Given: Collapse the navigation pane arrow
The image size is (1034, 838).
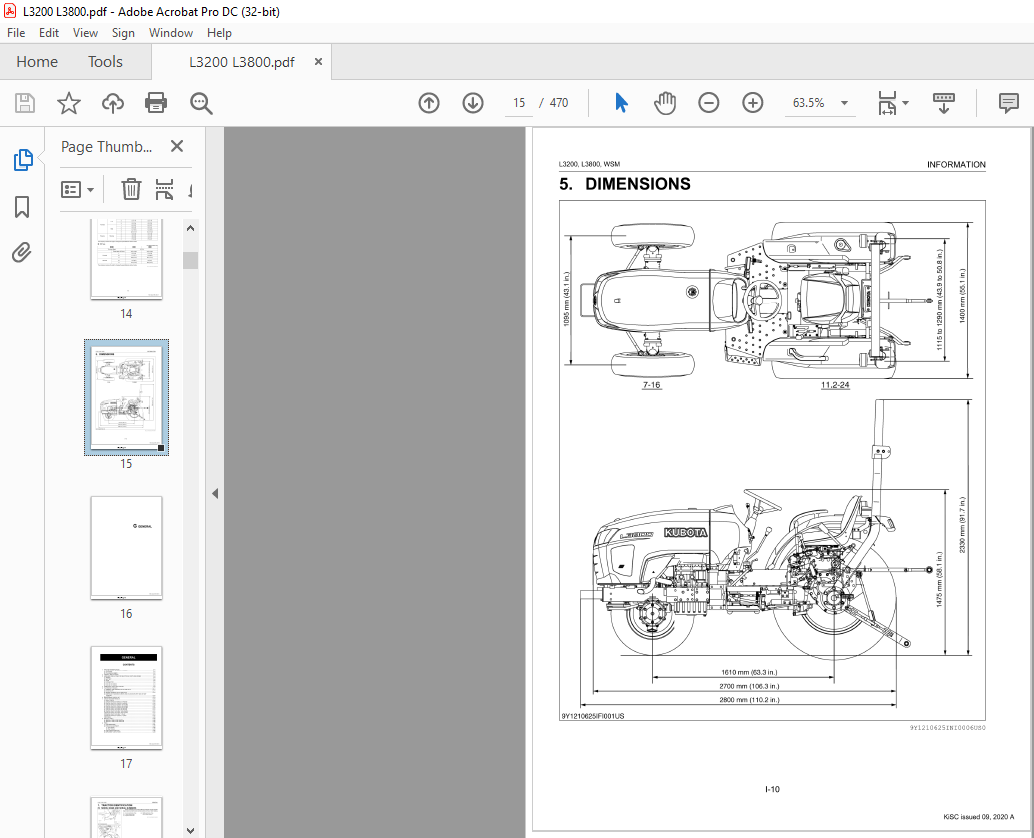Looking at the screenshot, I should click(x=215, y=493).
